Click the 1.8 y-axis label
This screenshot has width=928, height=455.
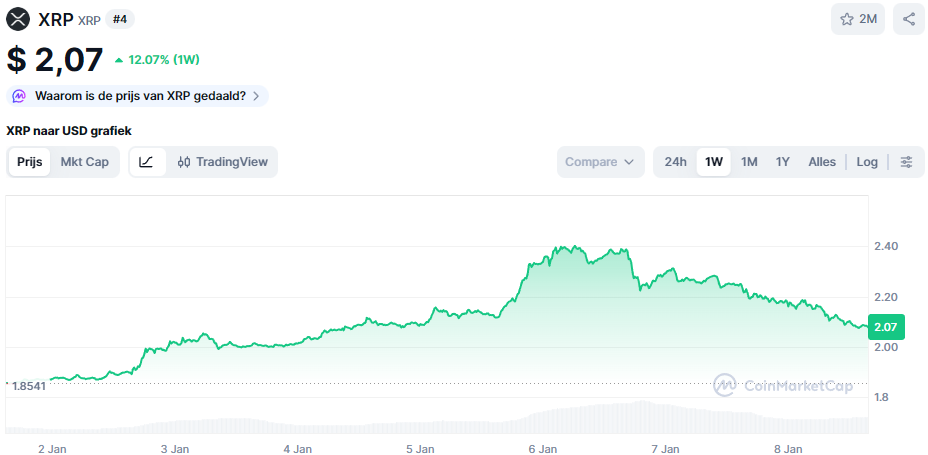click(882, 398)
